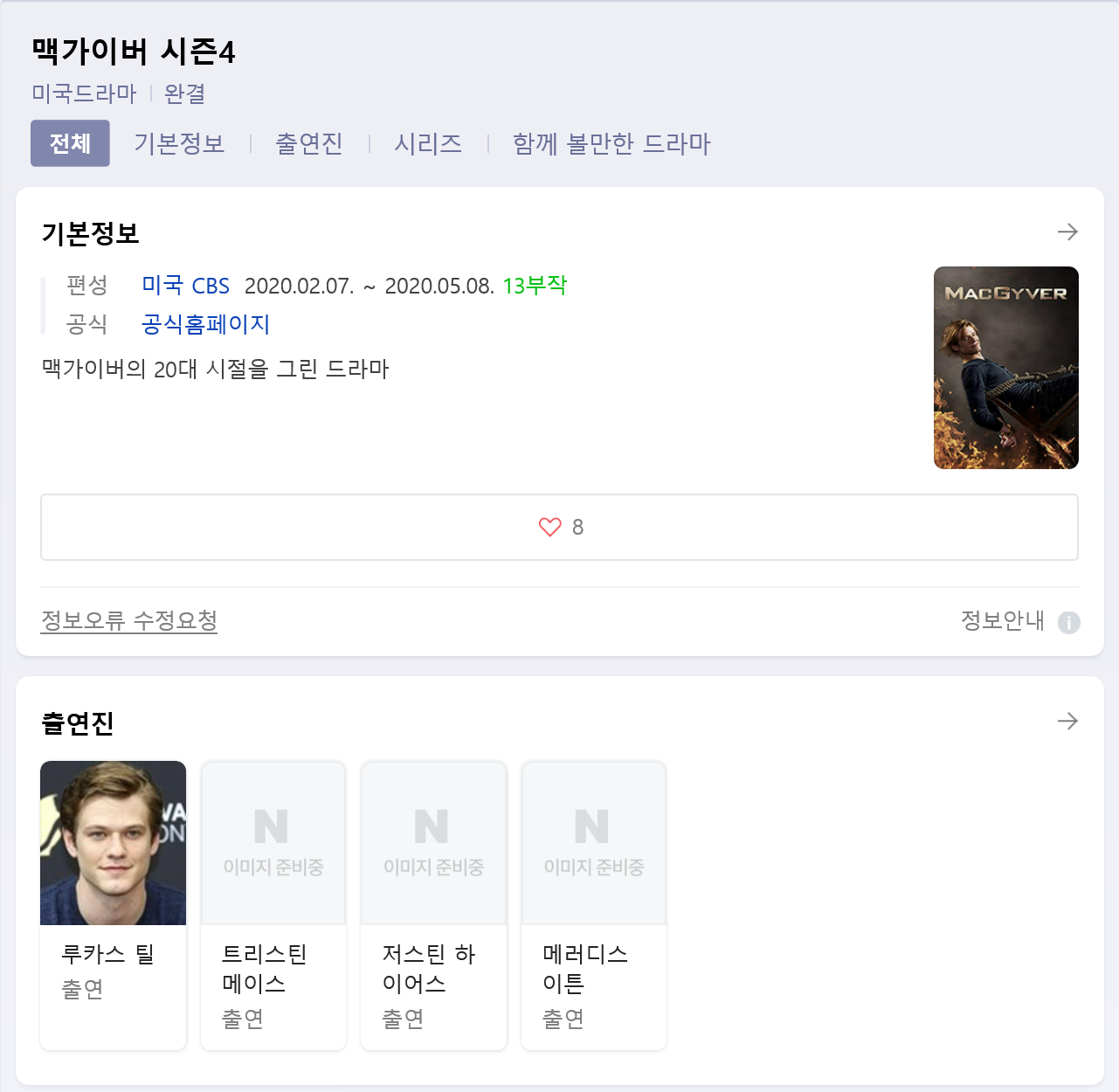Click 정보오류 수정요청 link
Viewport: 1119px width, 1092px height.
coord(129,620)
